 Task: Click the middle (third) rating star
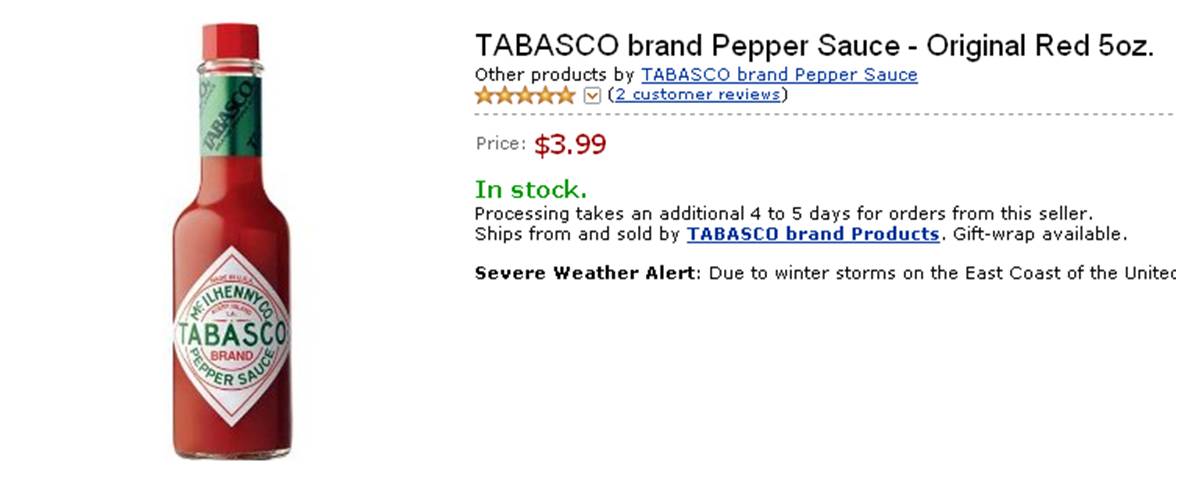[x=525, y=95]
